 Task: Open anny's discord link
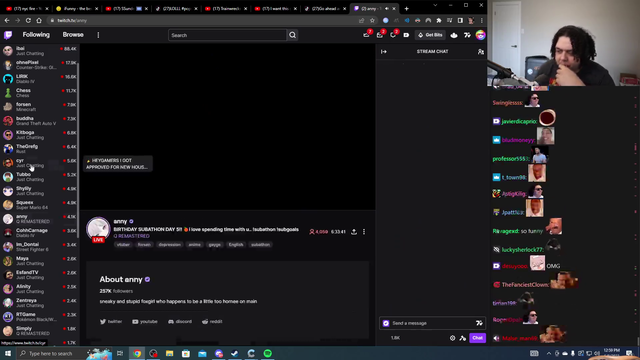[180, 322]
